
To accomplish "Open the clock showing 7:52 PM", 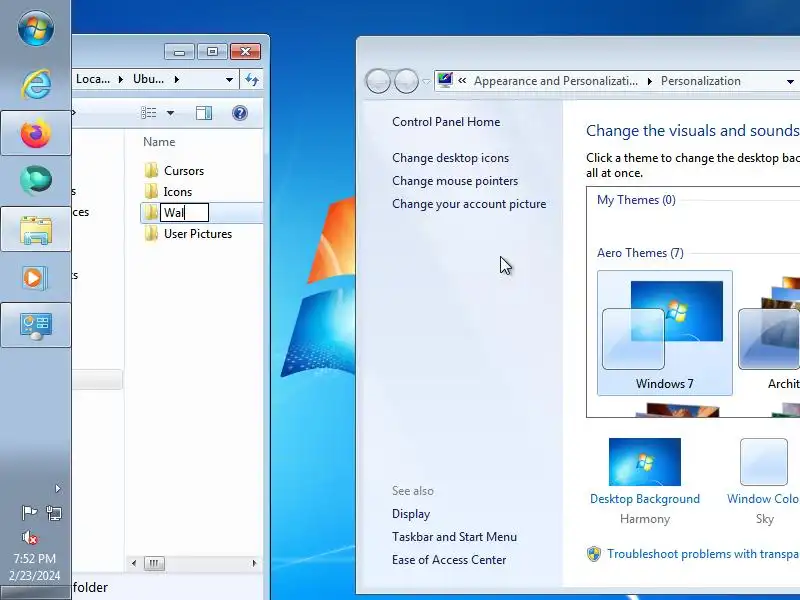I will 35,567.
